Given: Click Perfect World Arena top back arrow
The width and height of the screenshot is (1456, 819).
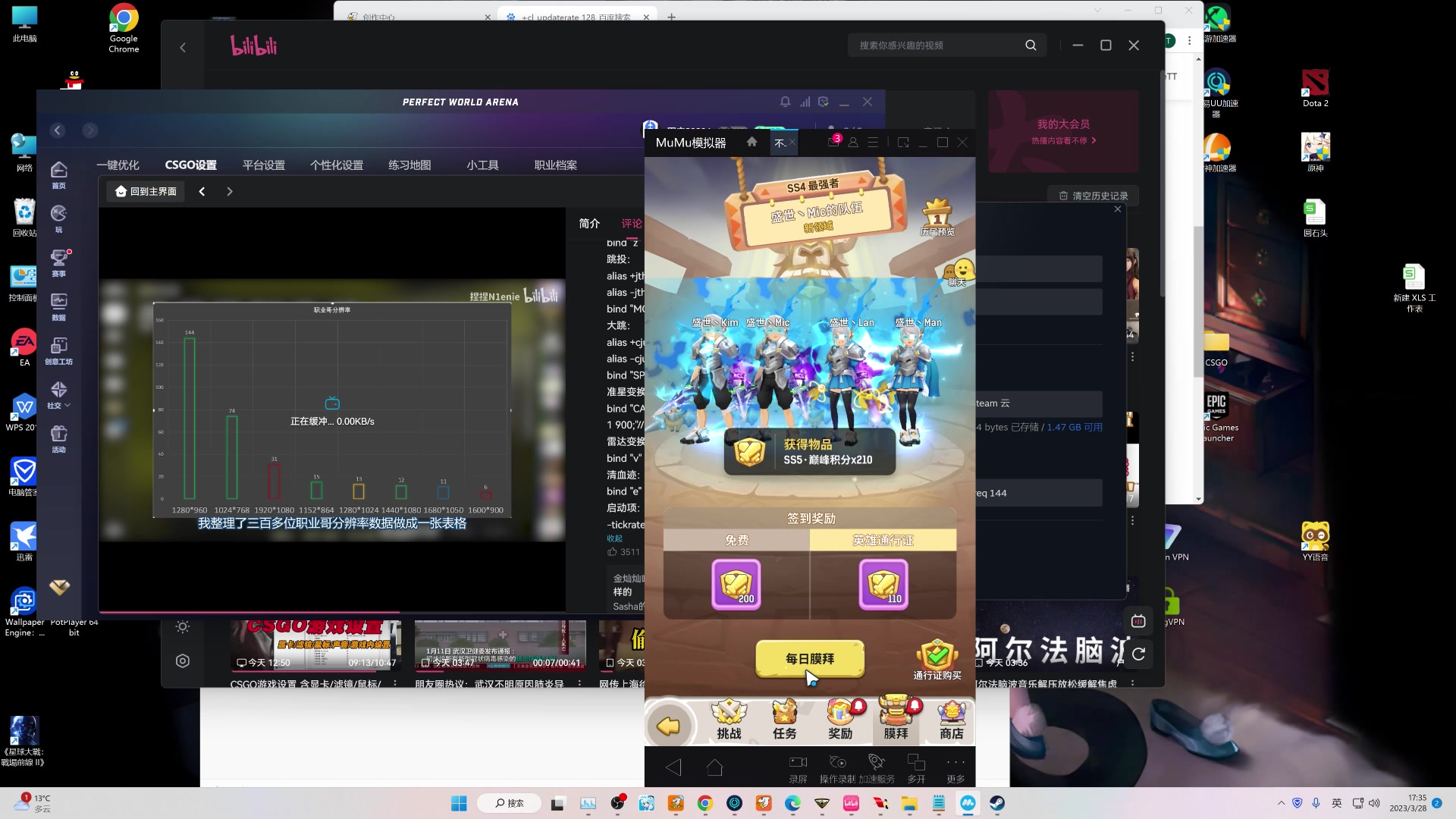Looking at the screenshot, I should point(58,130).
